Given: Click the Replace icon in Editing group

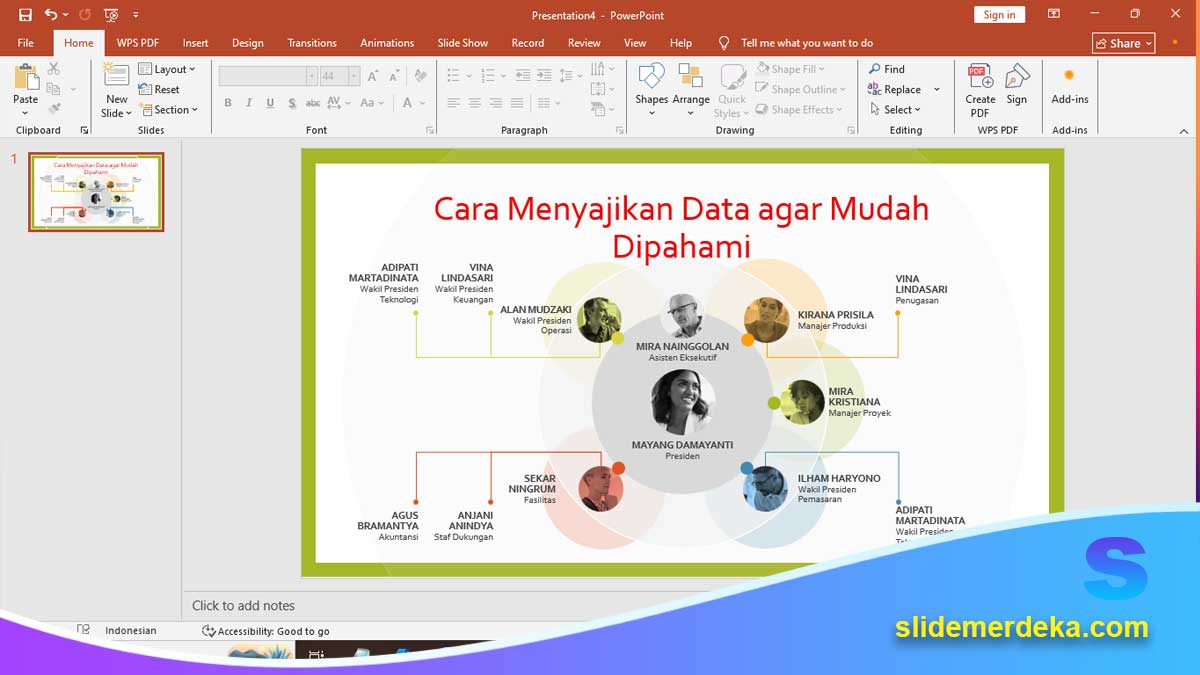Looking at the screenshot, I should click(875, 89).
